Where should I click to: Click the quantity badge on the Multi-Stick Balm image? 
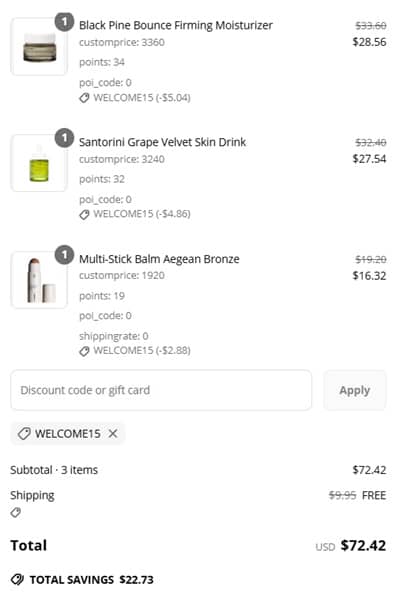64,254
